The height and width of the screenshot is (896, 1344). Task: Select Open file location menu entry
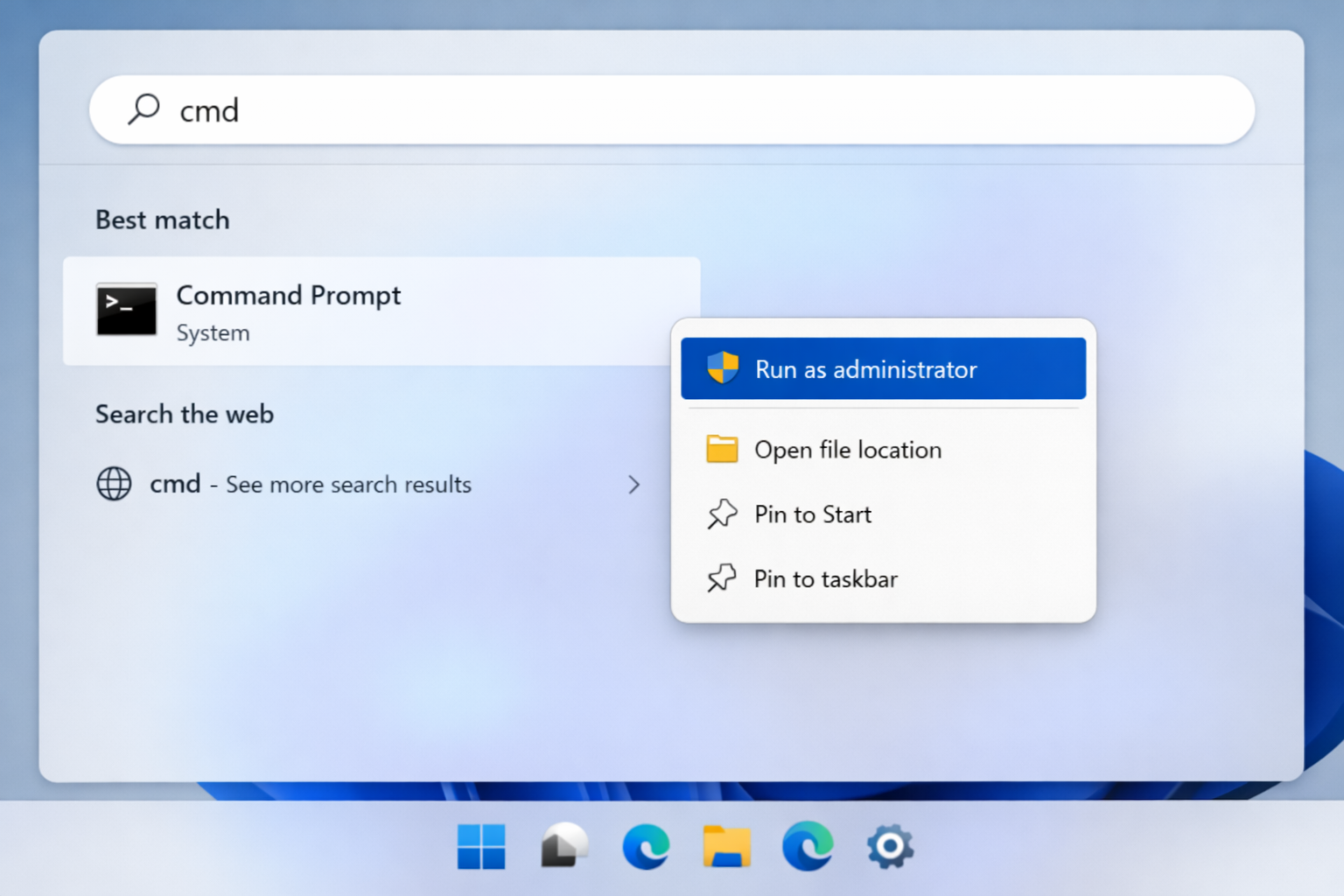pos(883,450)
